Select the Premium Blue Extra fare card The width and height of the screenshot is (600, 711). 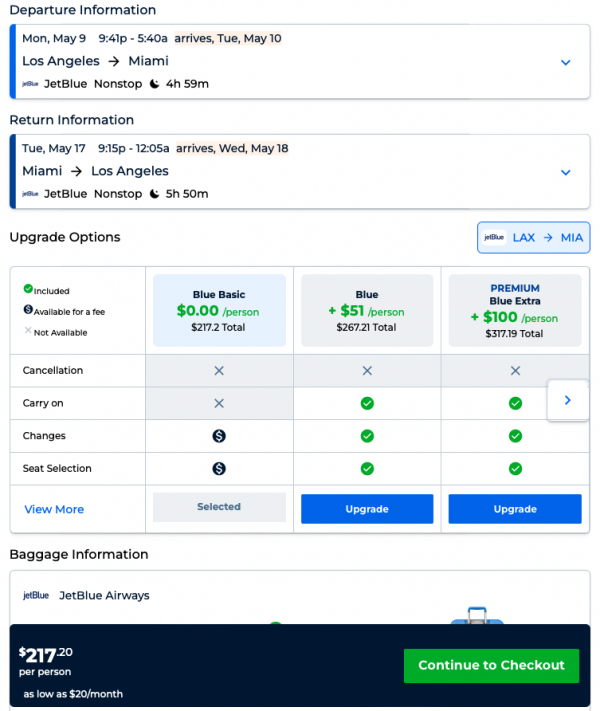click(x=515, y=310)
